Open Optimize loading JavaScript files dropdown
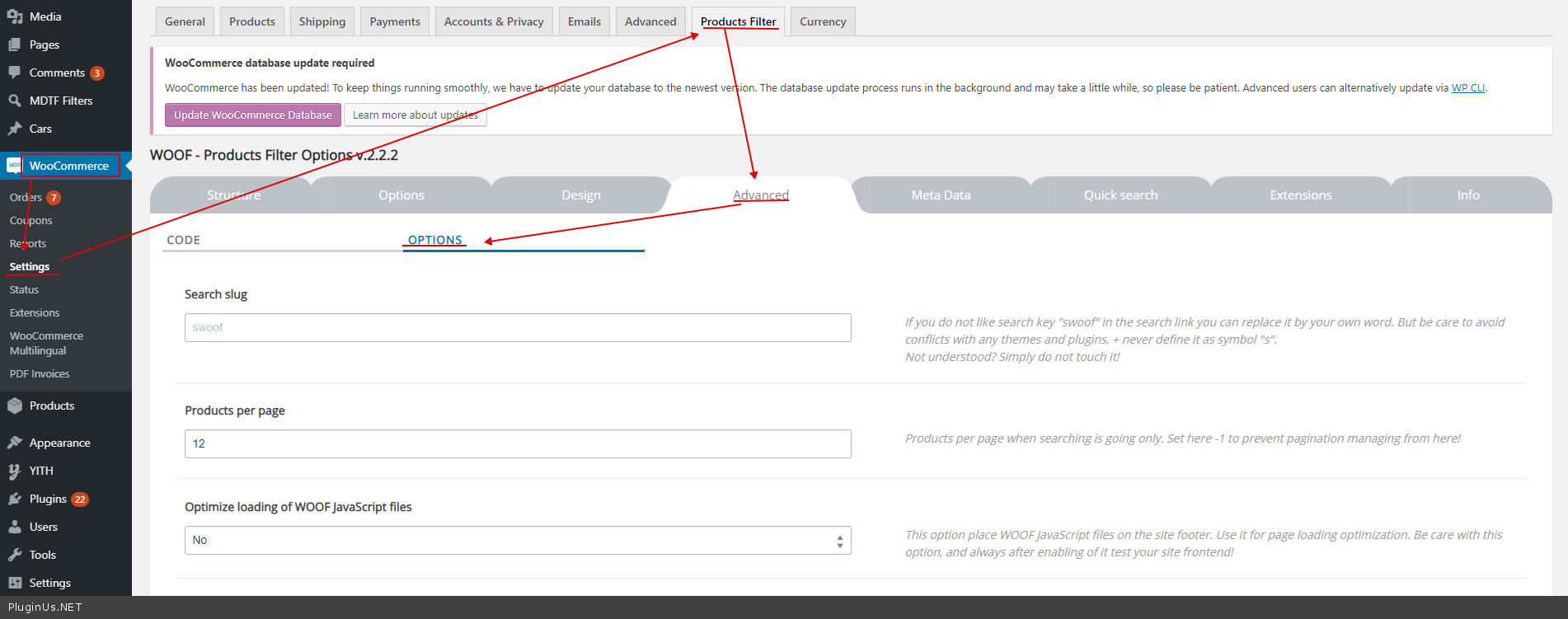Image resolution: width=1568 pixels, height=619 pixels. 518,540
